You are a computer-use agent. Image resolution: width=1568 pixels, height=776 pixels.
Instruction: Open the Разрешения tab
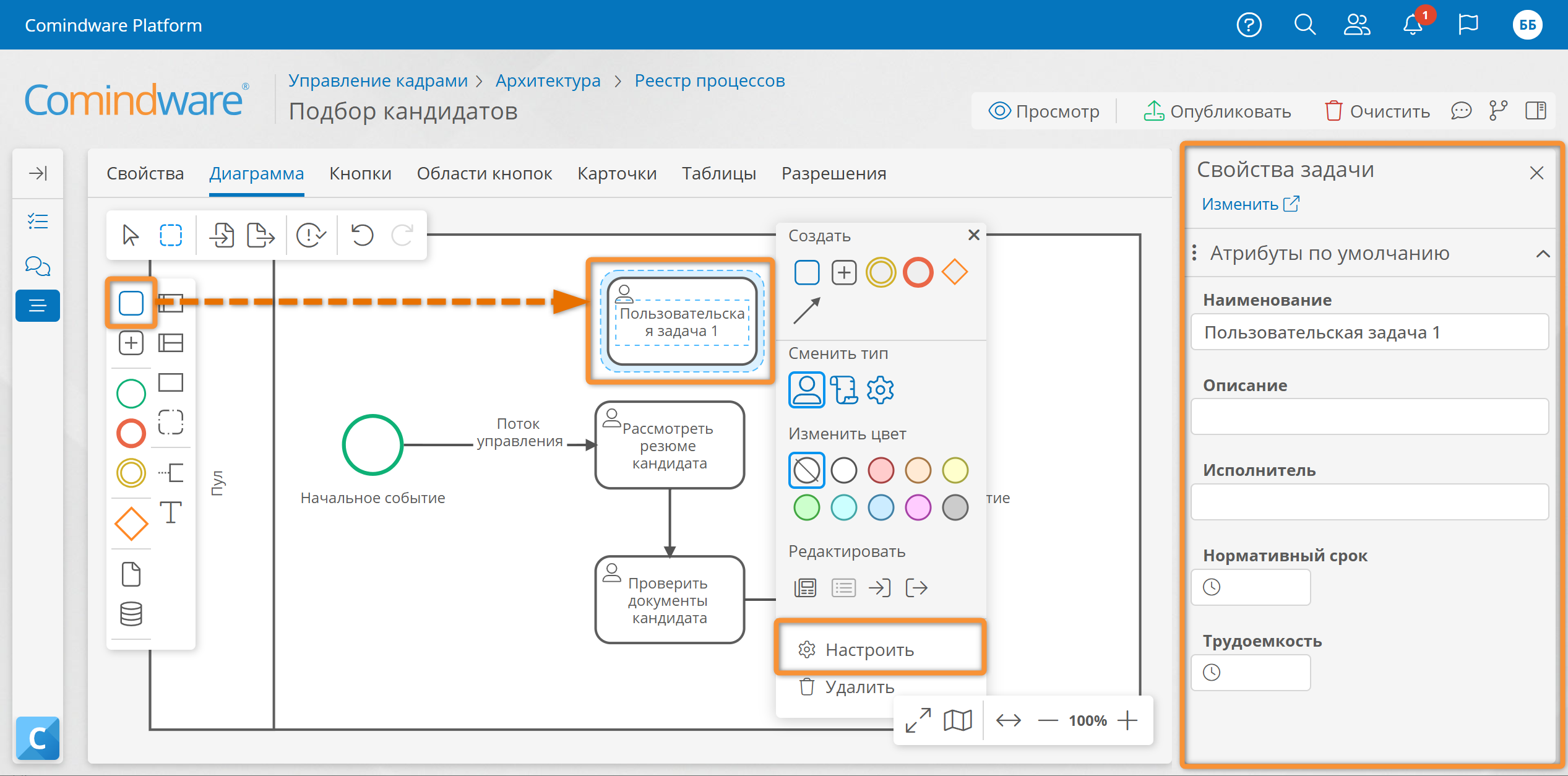pos(834,173)
